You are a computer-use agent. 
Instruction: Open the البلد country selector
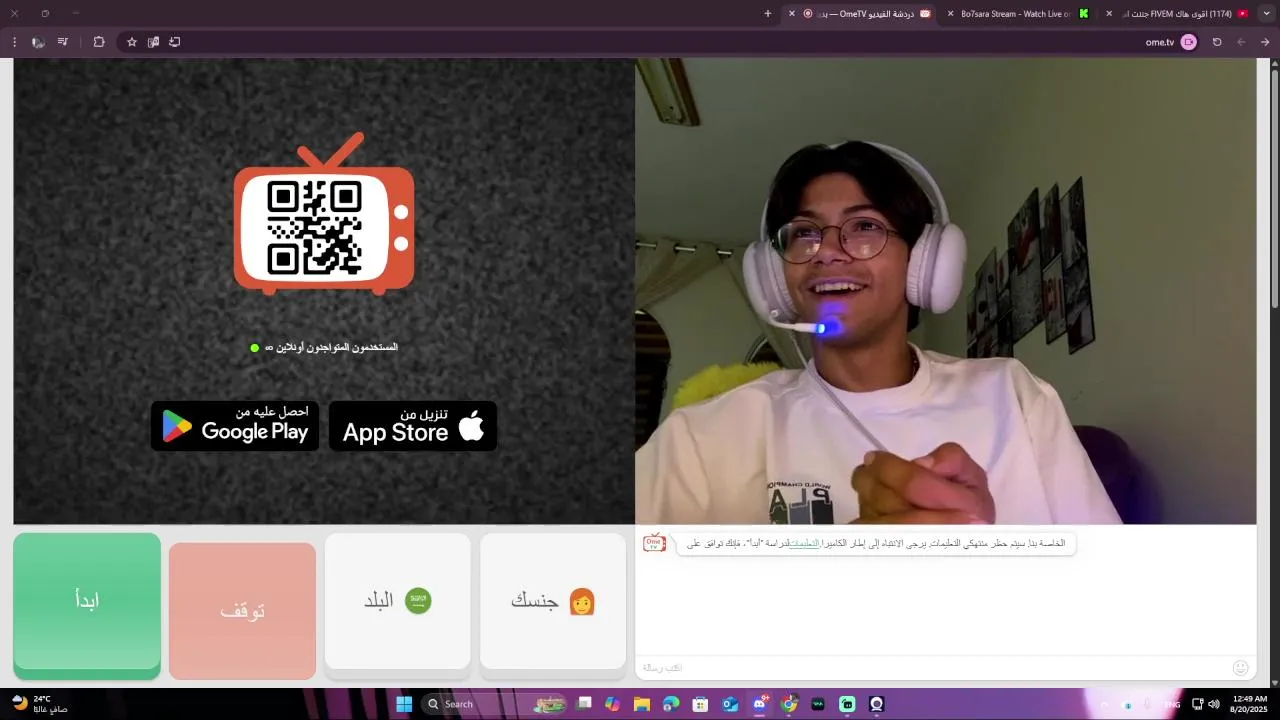click(x=398, y=601)
